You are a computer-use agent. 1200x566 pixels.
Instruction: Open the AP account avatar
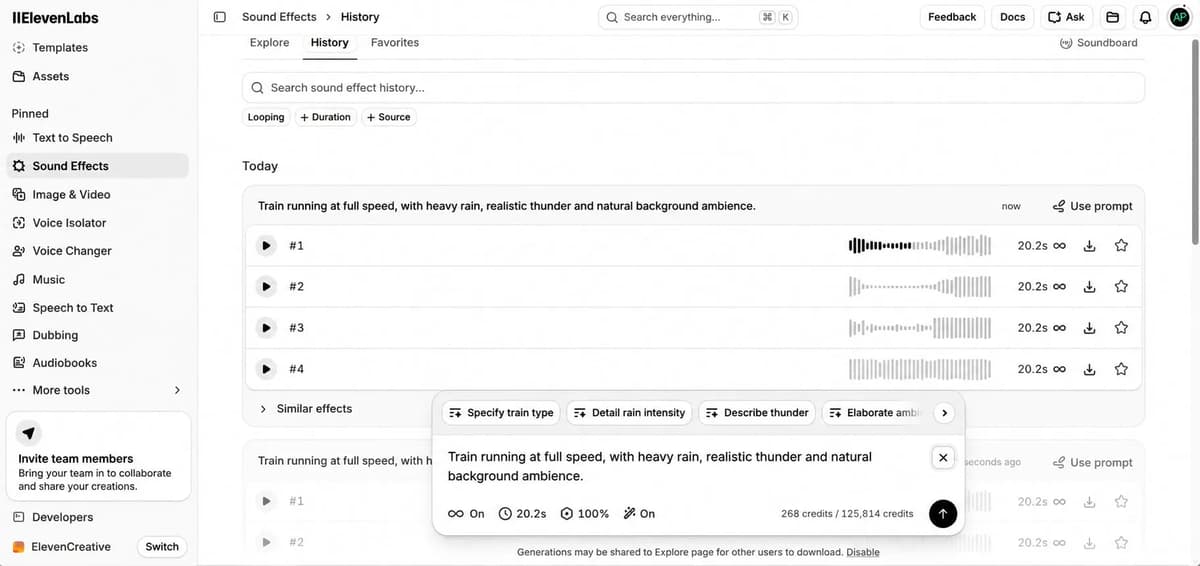[x=1179, y=17]
